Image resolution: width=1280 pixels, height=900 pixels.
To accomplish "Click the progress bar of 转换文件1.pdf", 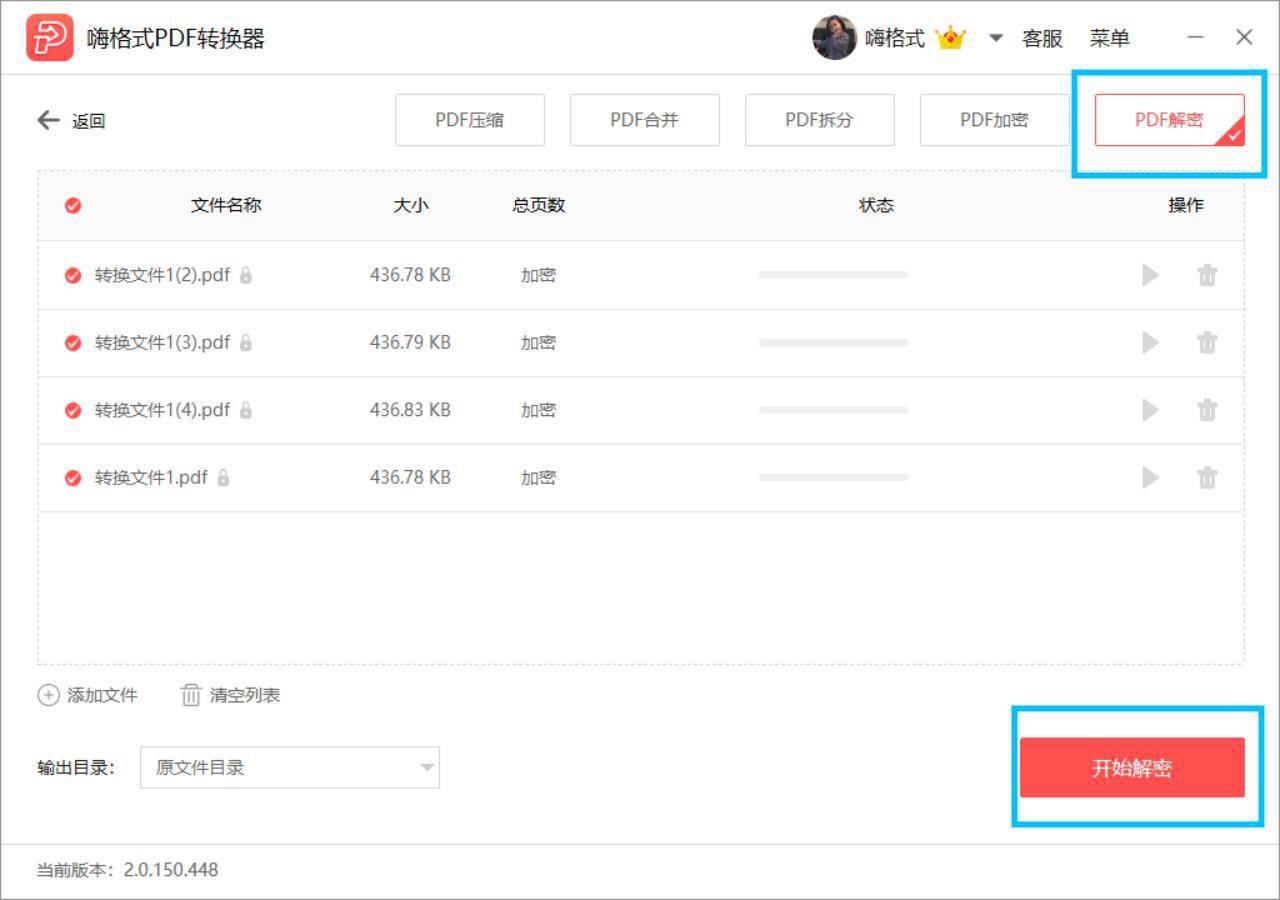I will coord(833,477).
